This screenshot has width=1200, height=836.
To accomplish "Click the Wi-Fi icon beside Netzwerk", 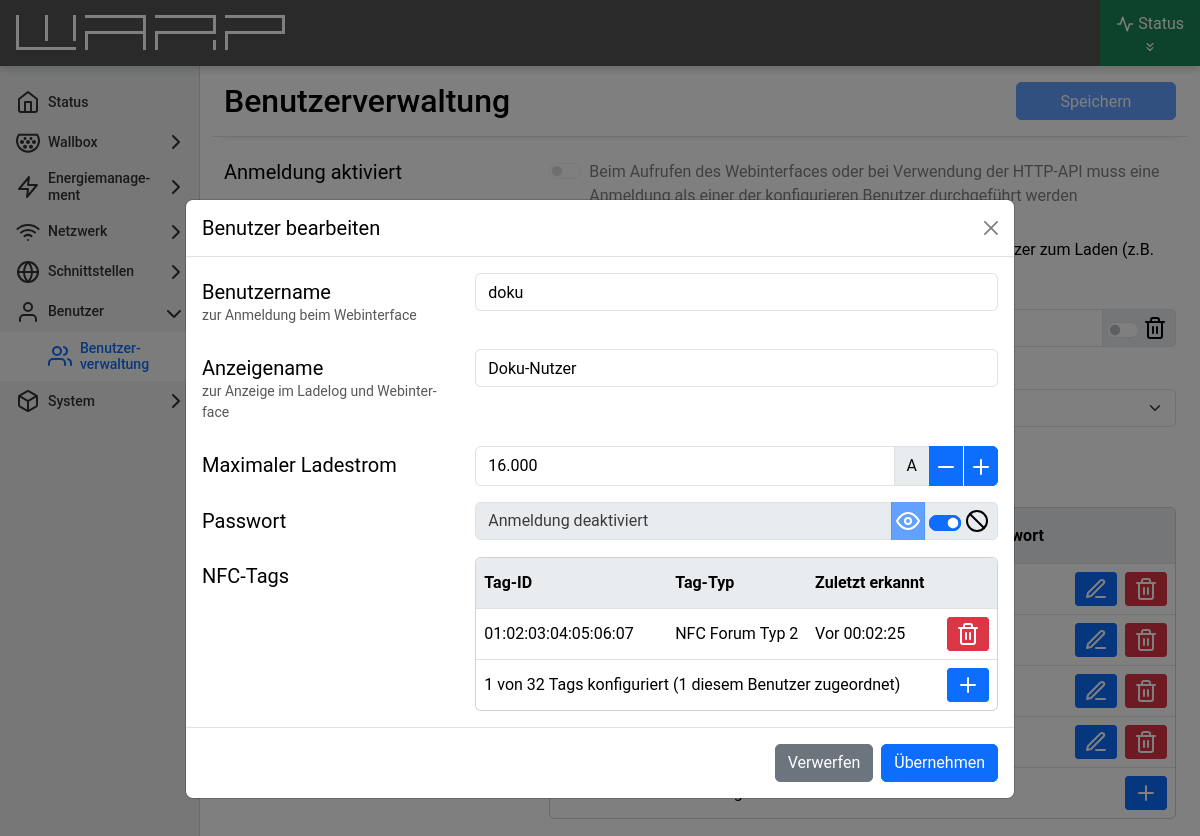I will point(29,232).
